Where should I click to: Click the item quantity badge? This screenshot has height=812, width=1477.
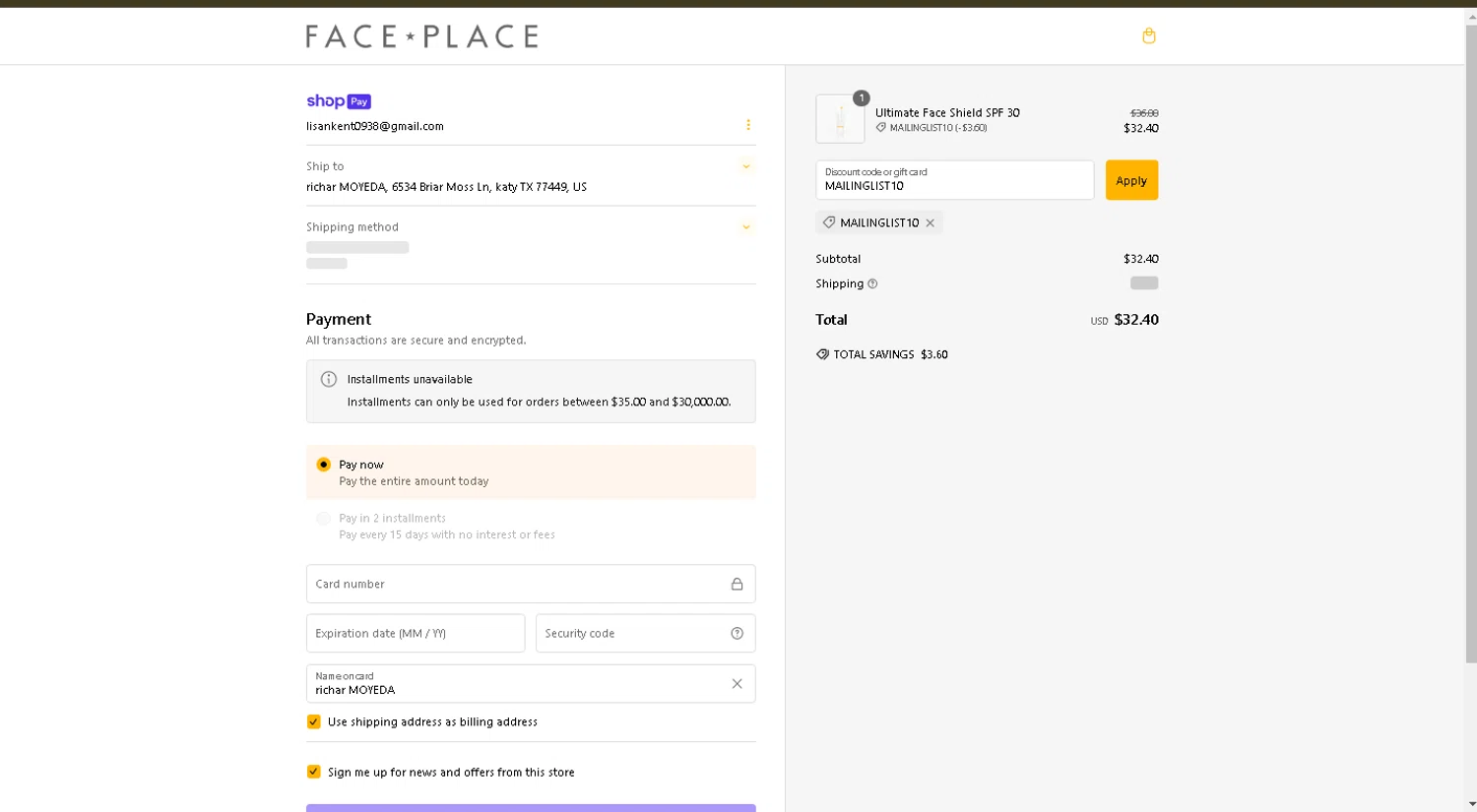pyautogui.click(x=862, y=97)
